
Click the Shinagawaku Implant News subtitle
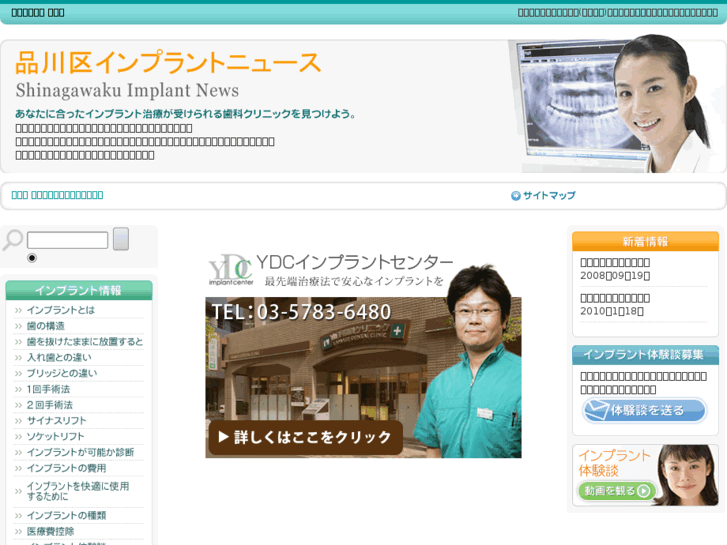click(x=127, y=90)
